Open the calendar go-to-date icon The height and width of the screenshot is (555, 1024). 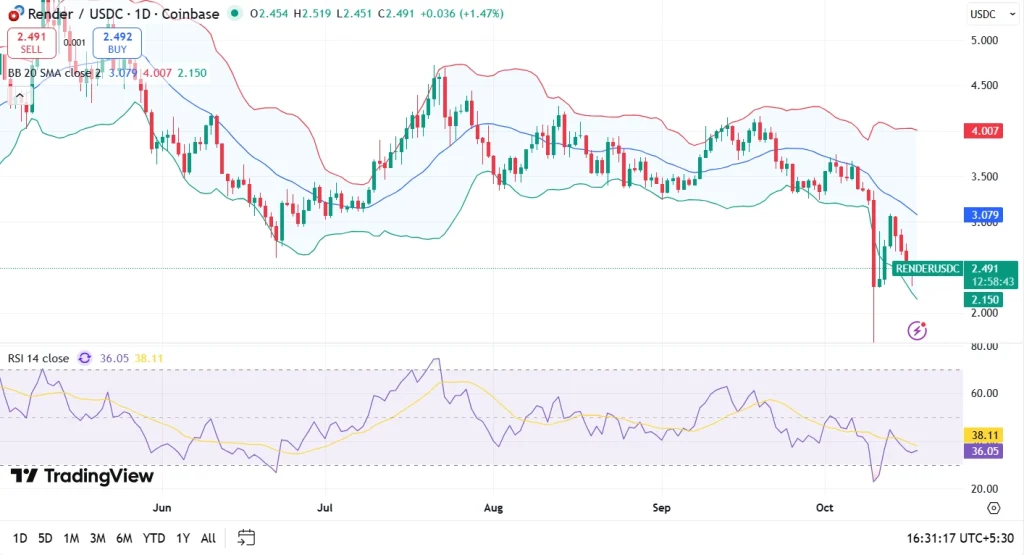click(x=247, y=538)
